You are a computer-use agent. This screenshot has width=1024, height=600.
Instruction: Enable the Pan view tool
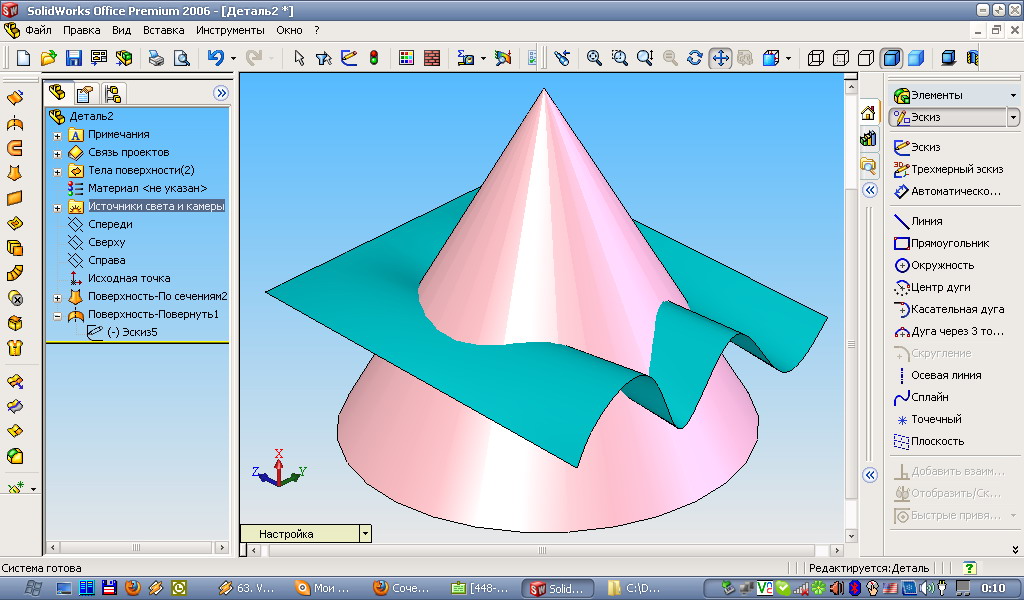coord(720,58)
